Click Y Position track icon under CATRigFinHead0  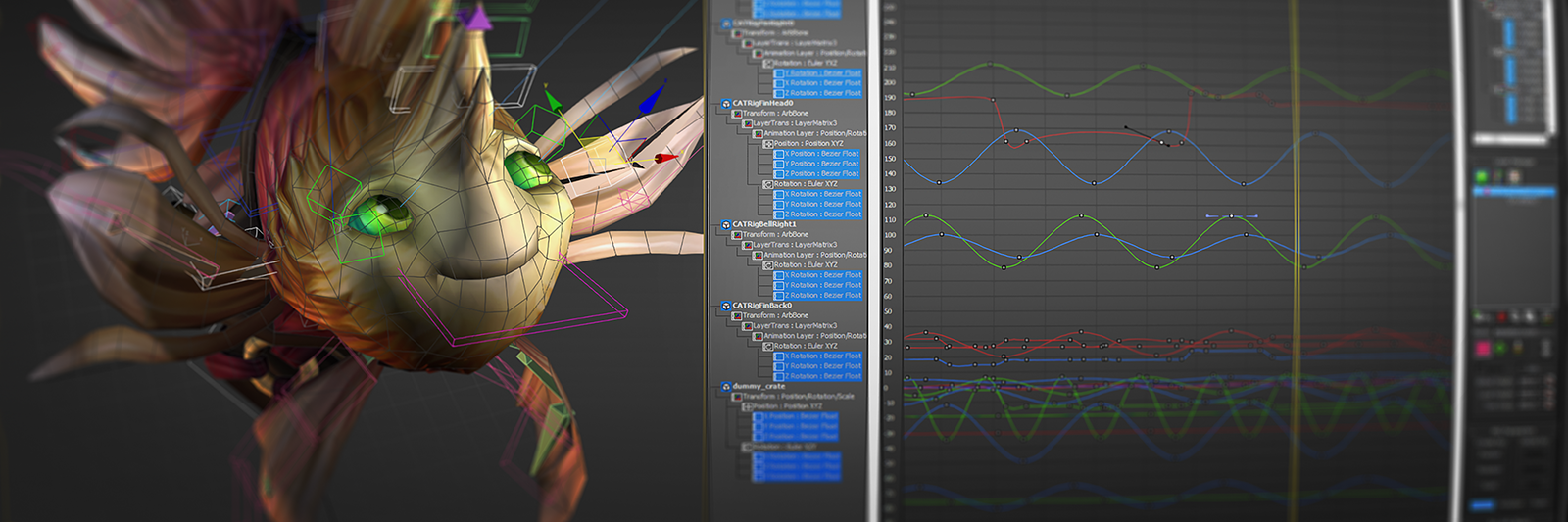tap(779, 164)
